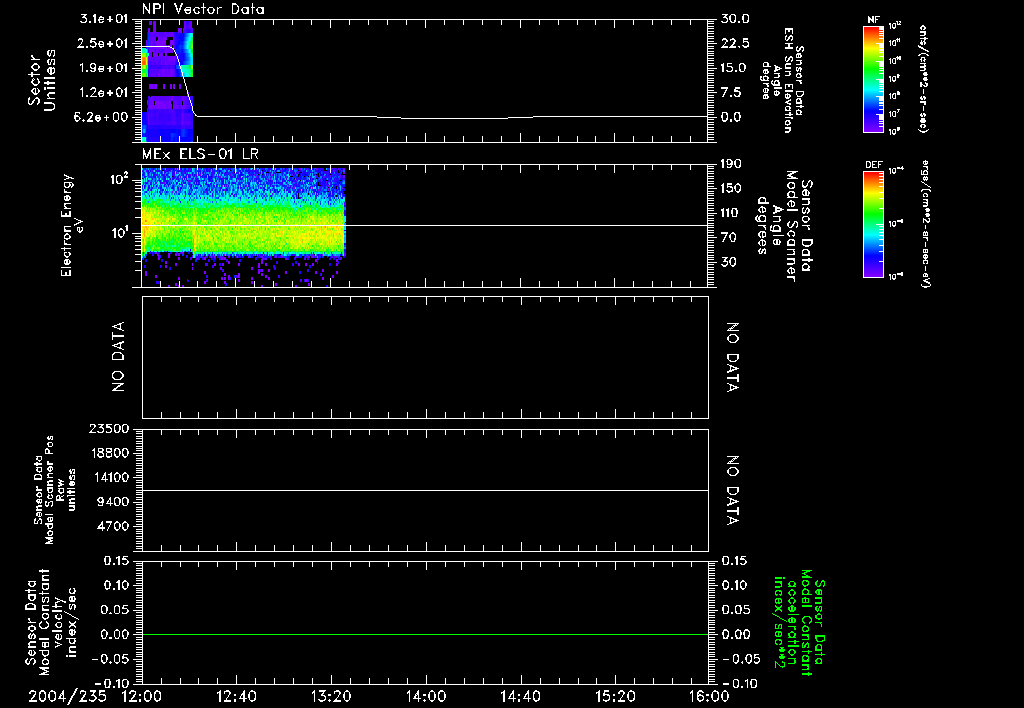Click the ELS electron energy spectrogram

(x=244, y=226)
